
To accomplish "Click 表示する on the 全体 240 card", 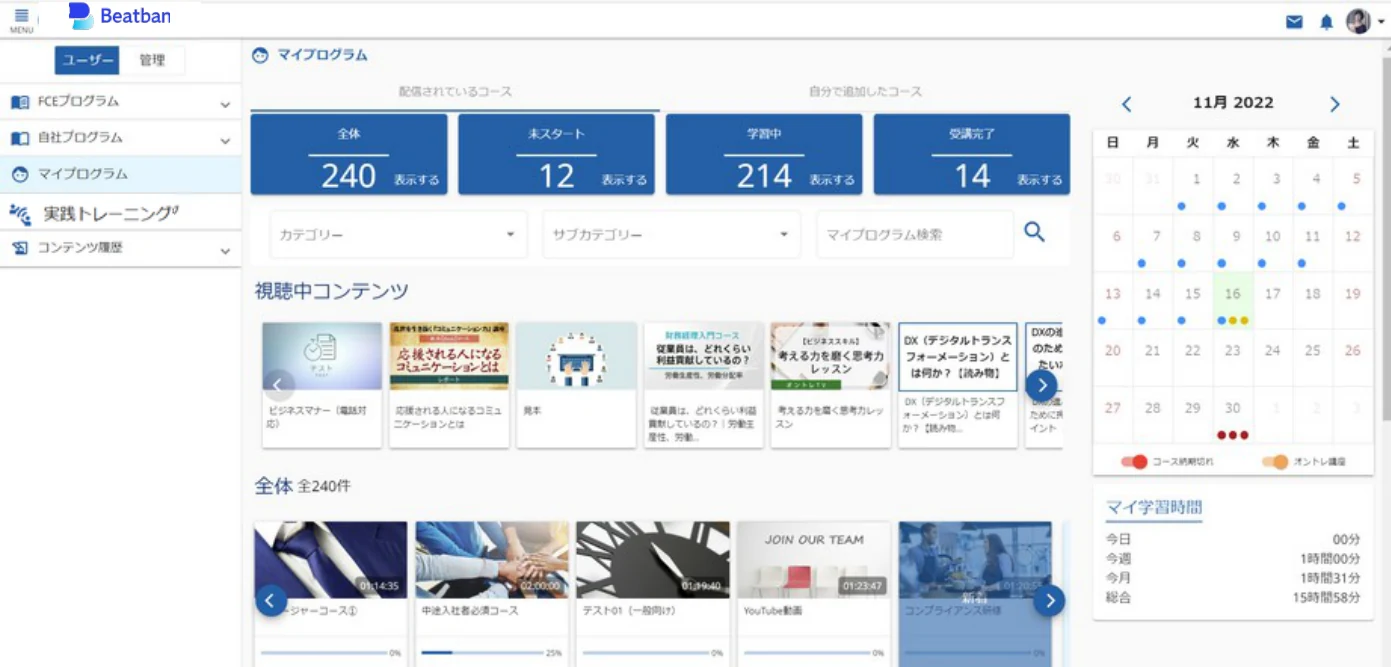I will tap(416, 181).
